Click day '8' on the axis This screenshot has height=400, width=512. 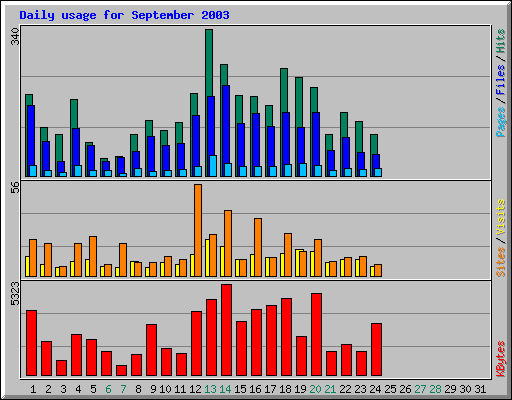138,389
